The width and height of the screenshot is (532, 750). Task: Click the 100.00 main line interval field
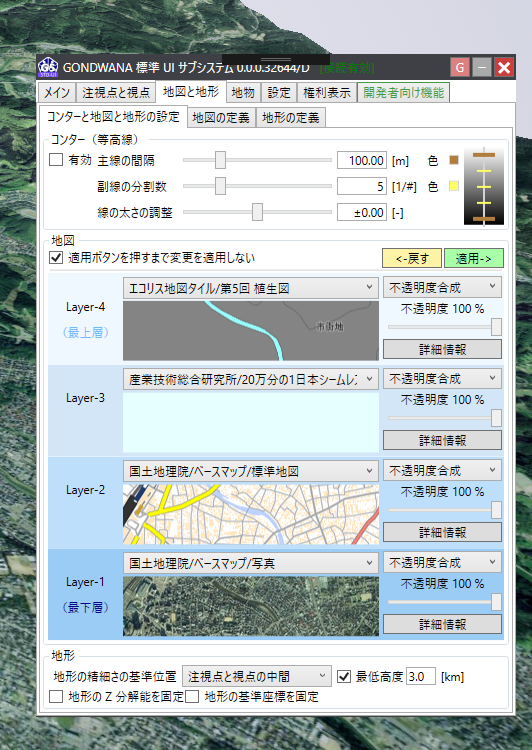(x=362, y=160)
